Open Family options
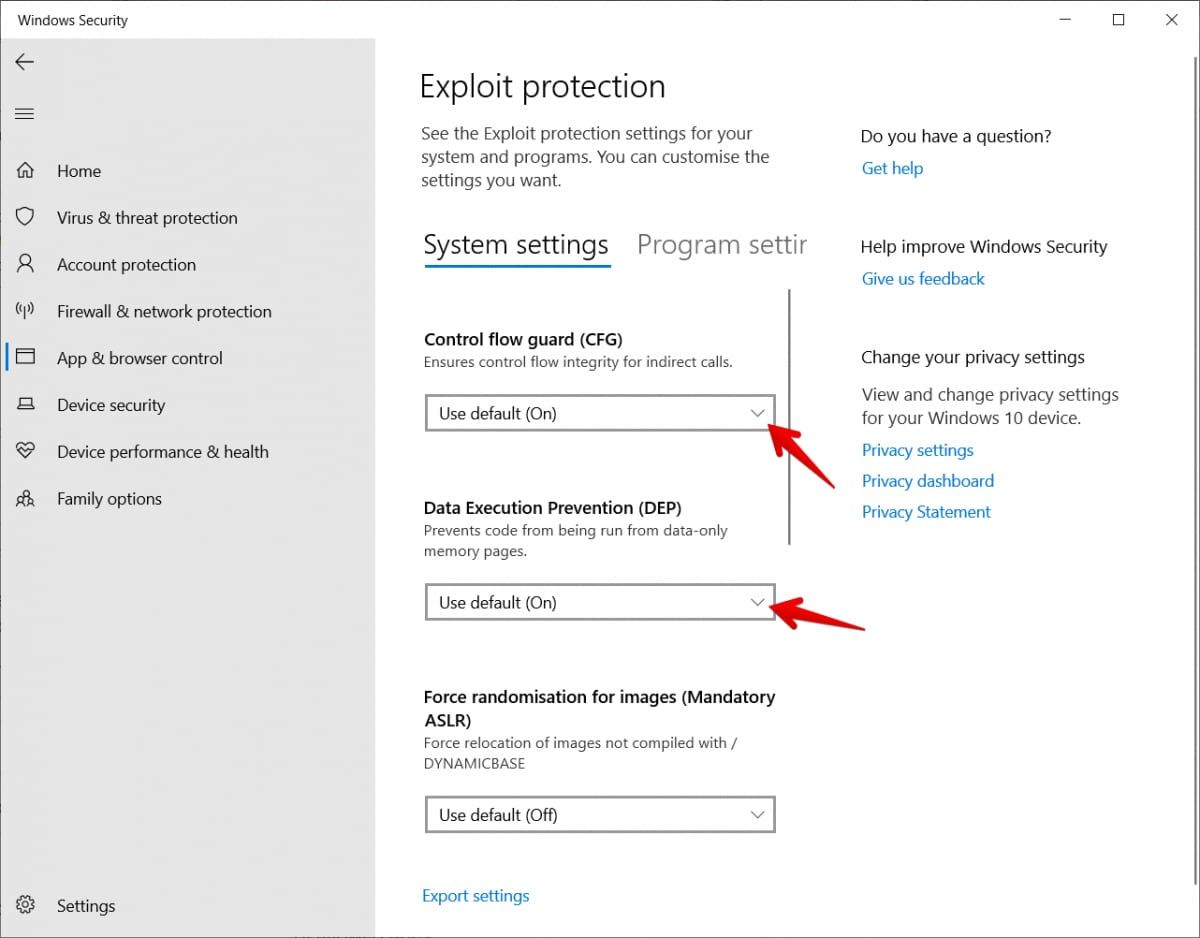This screenshot has width=1200, height=938. (109, 498)
